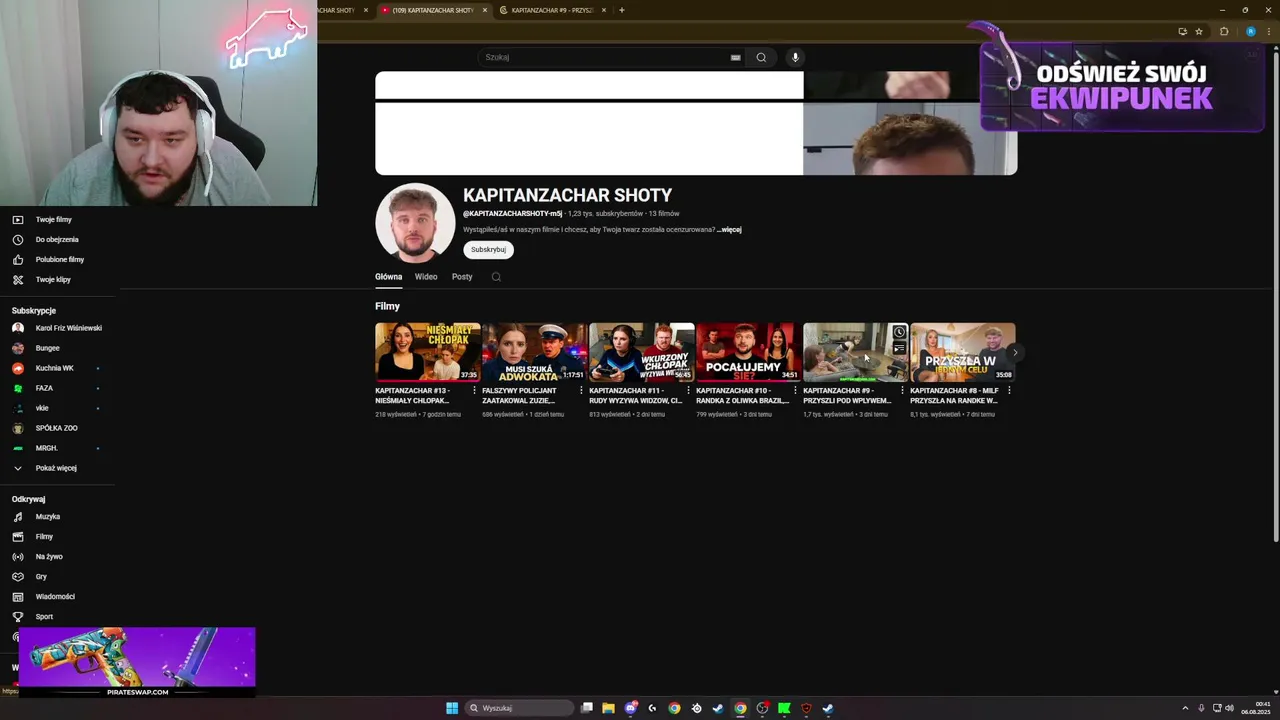Open thumbnail for Nieśmiały Chłopak video
The height and width of the screenshot is (720, 1280).
click(428, 352)
